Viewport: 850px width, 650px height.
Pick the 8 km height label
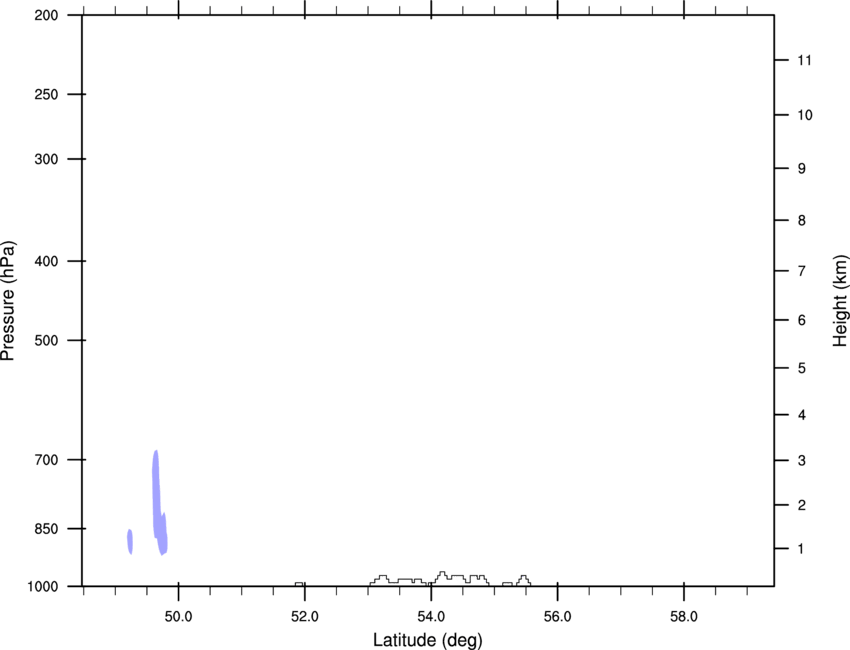tap(801, 220)
